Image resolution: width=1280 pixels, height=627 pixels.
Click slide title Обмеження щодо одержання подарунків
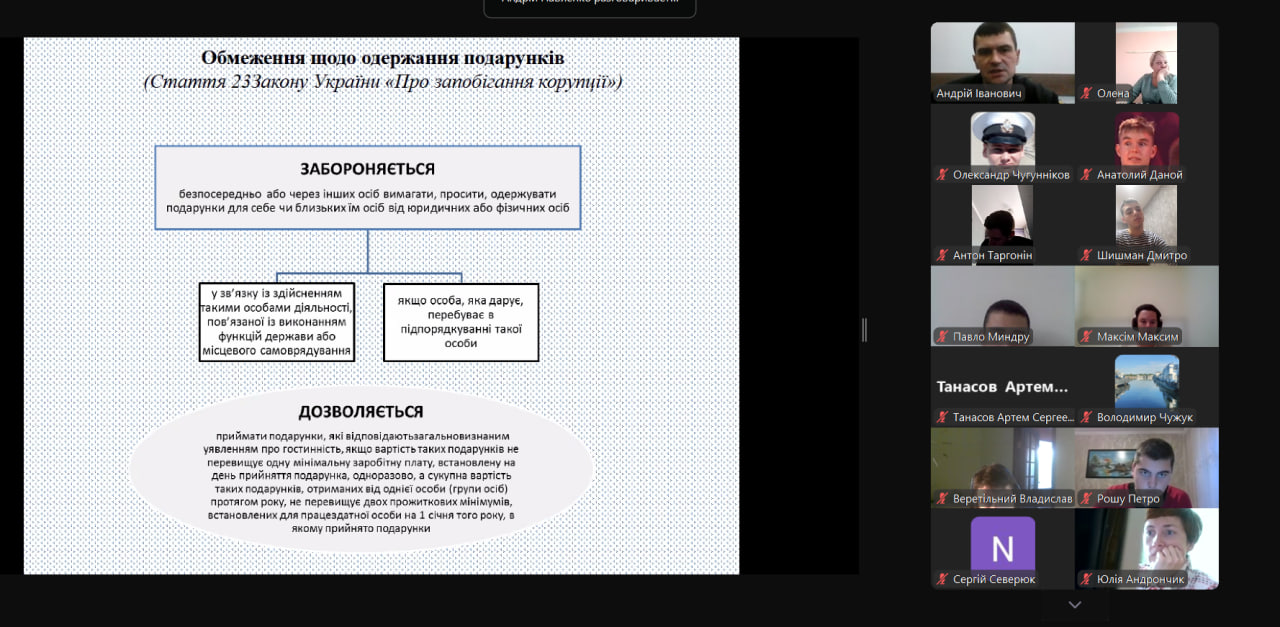[382, 58]
